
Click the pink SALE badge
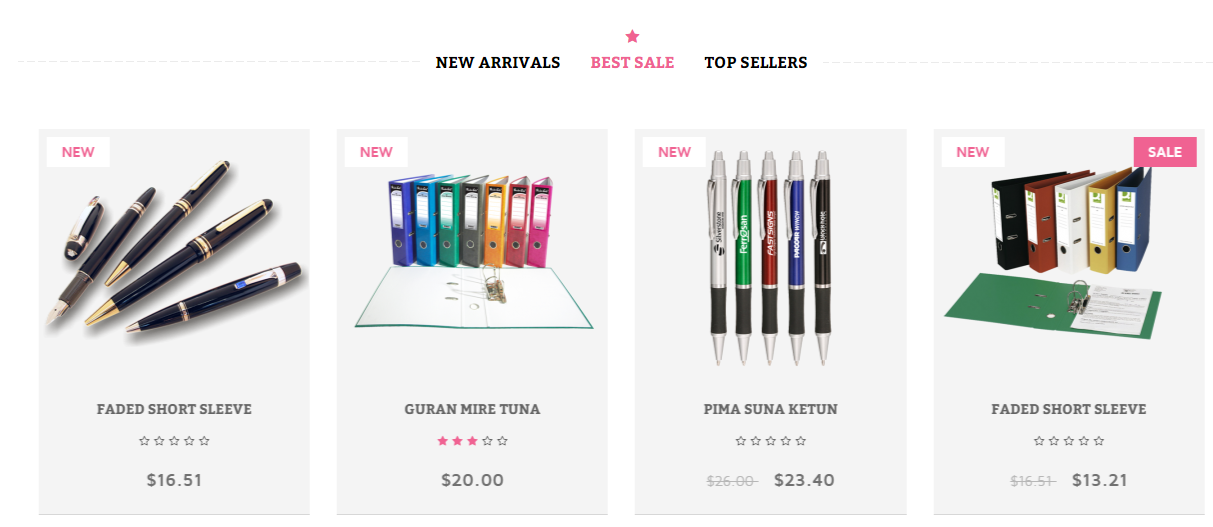1165,152
